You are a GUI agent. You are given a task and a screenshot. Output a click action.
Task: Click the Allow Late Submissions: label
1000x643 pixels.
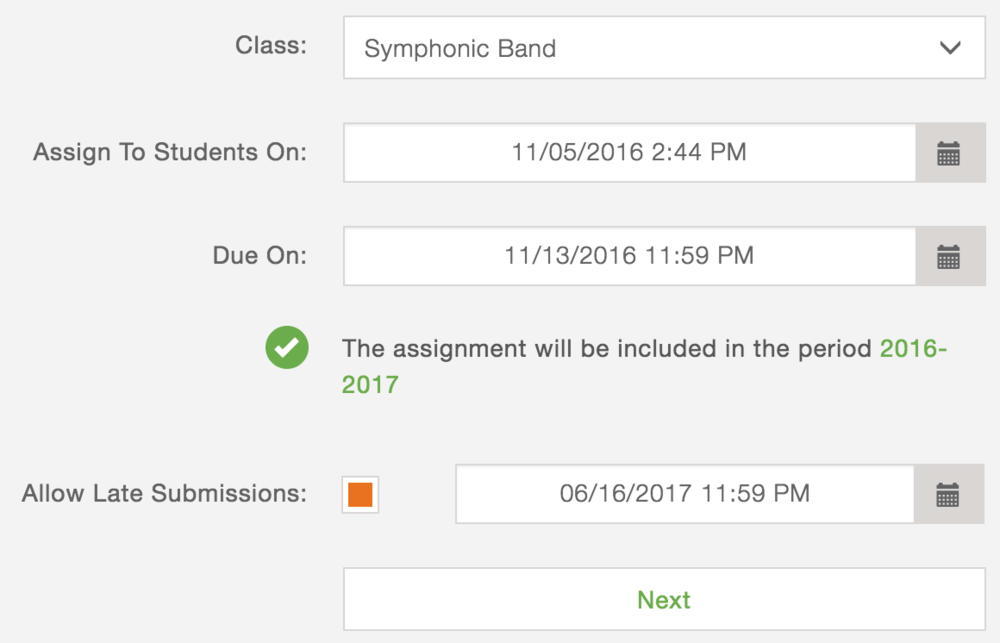coord(165,493)
